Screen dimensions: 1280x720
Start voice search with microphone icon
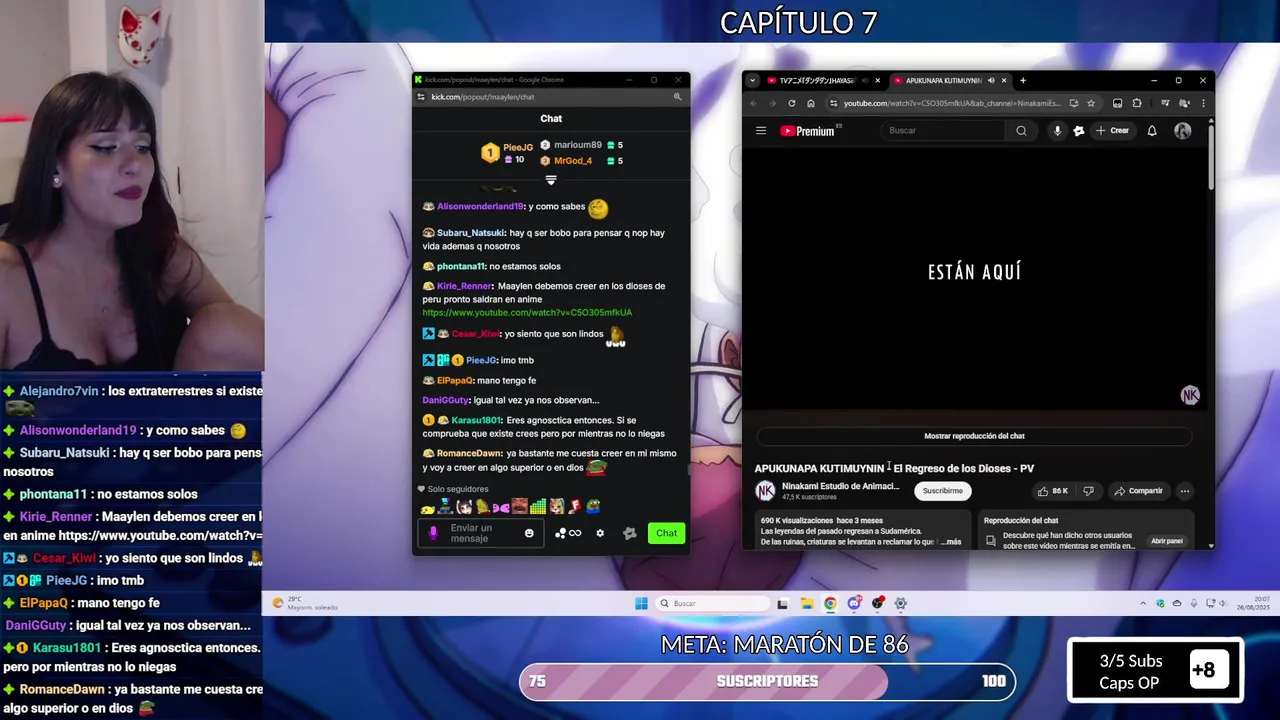point(1057,130)
